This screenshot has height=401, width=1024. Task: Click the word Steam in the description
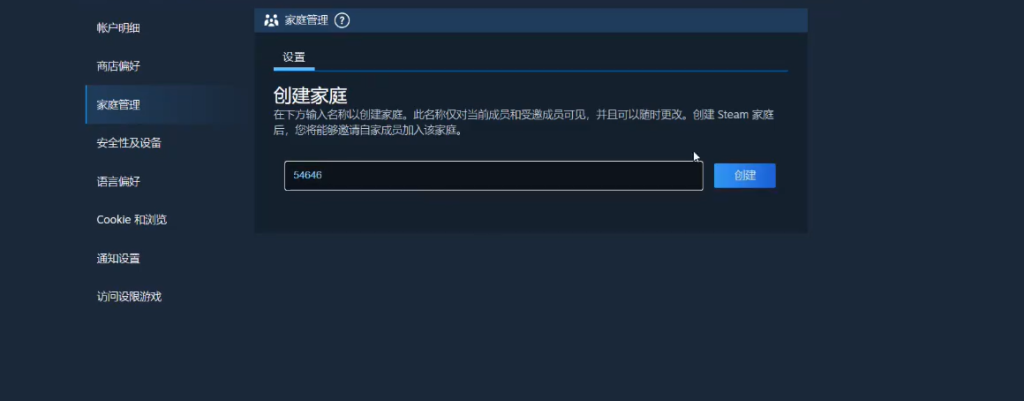(x=732, y=114)
